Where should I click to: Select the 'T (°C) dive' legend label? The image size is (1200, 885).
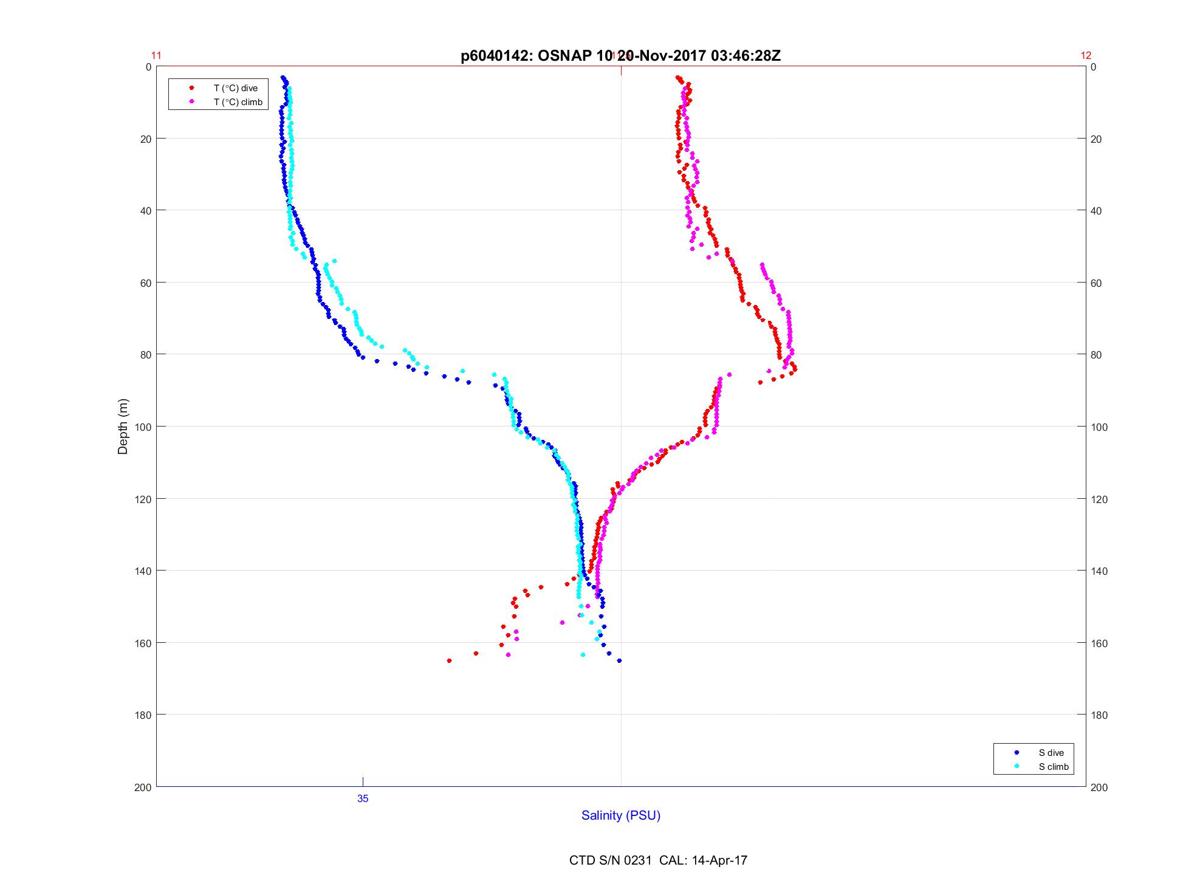click(x=236, y=88)
